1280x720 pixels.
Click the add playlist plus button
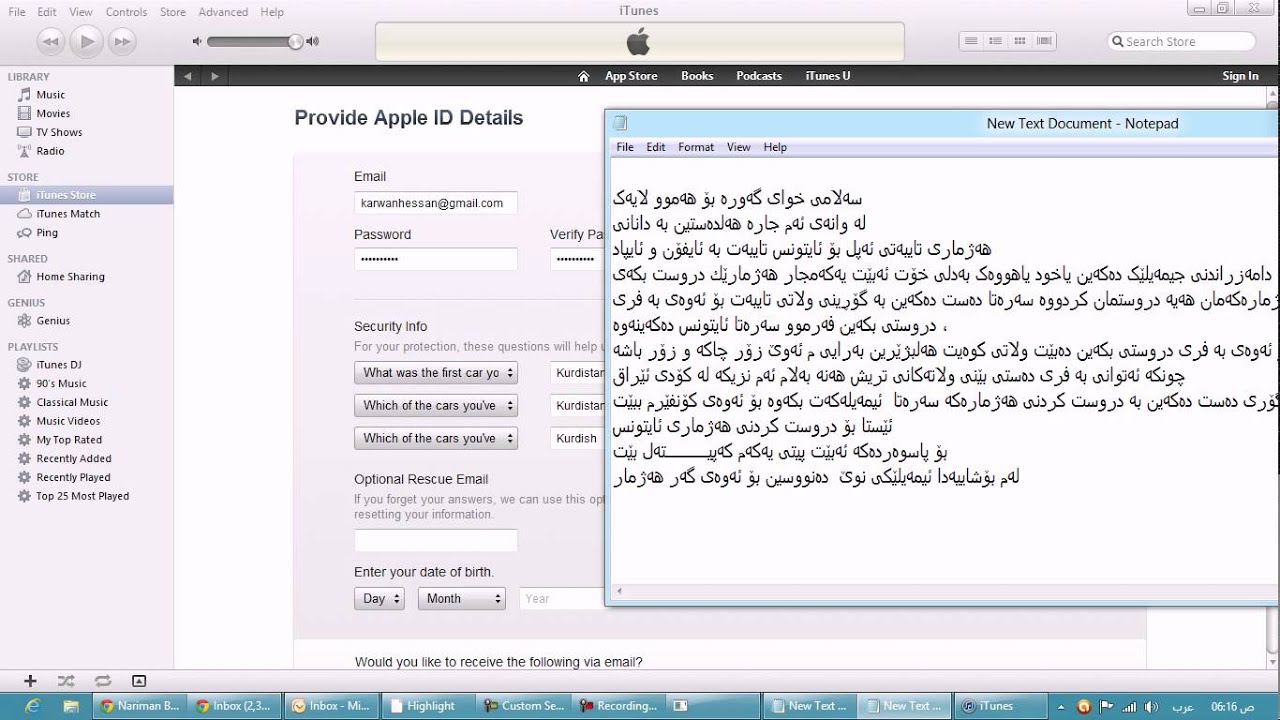30,681
